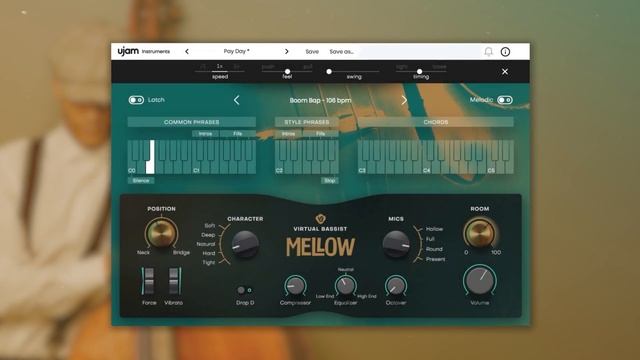Viewport: 640px width, 360px height.
Task: Click the Compressor knob
Action: (x=295, y=286)
